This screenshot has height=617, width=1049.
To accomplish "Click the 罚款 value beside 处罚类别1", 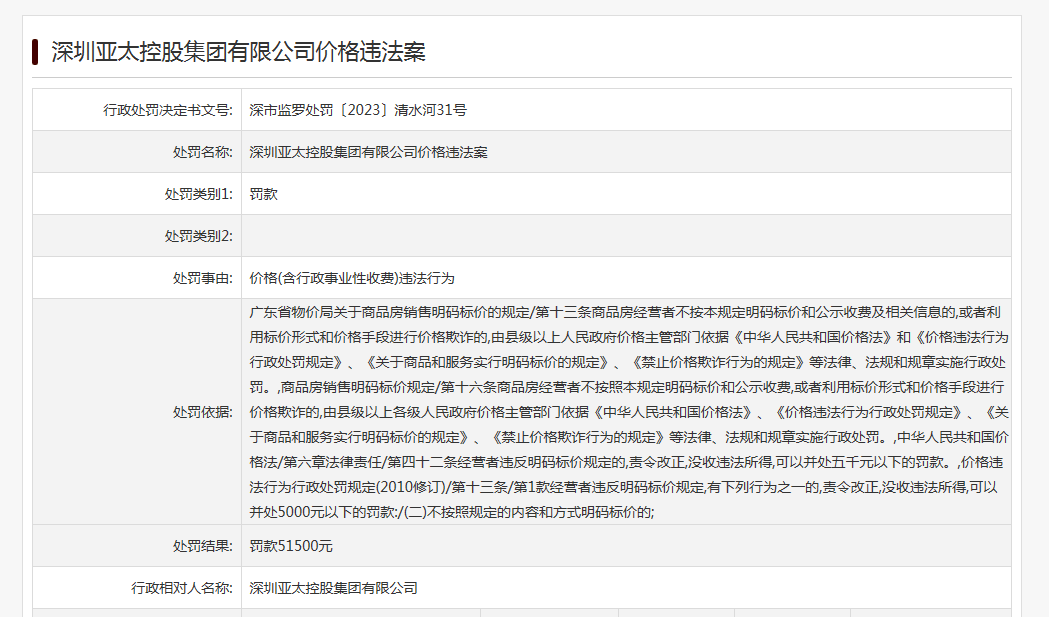I will [x=263, y=194].
